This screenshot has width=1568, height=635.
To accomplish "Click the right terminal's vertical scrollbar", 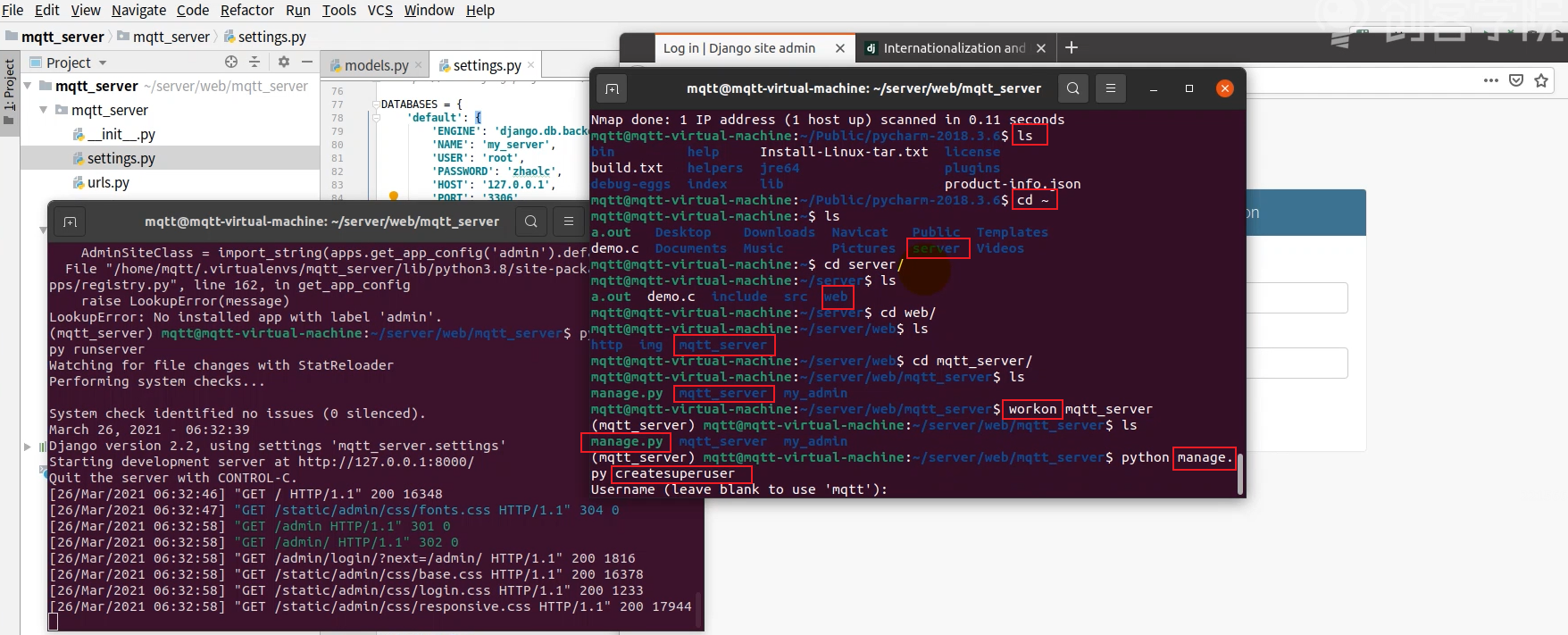I will [x=1240, y=473].
